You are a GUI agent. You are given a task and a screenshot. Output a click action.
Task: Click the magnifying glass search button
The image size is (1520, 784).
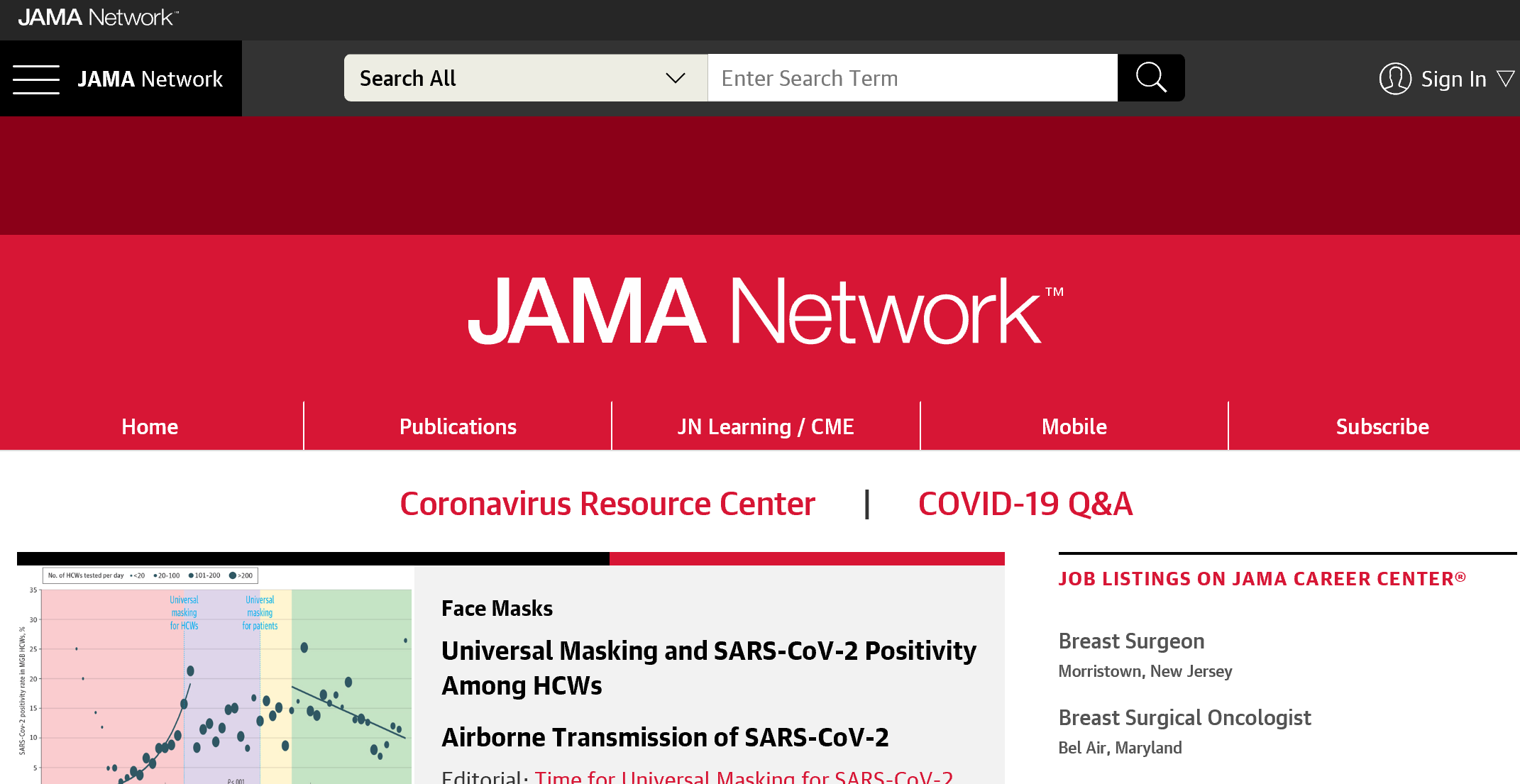tap(1151, 78)
